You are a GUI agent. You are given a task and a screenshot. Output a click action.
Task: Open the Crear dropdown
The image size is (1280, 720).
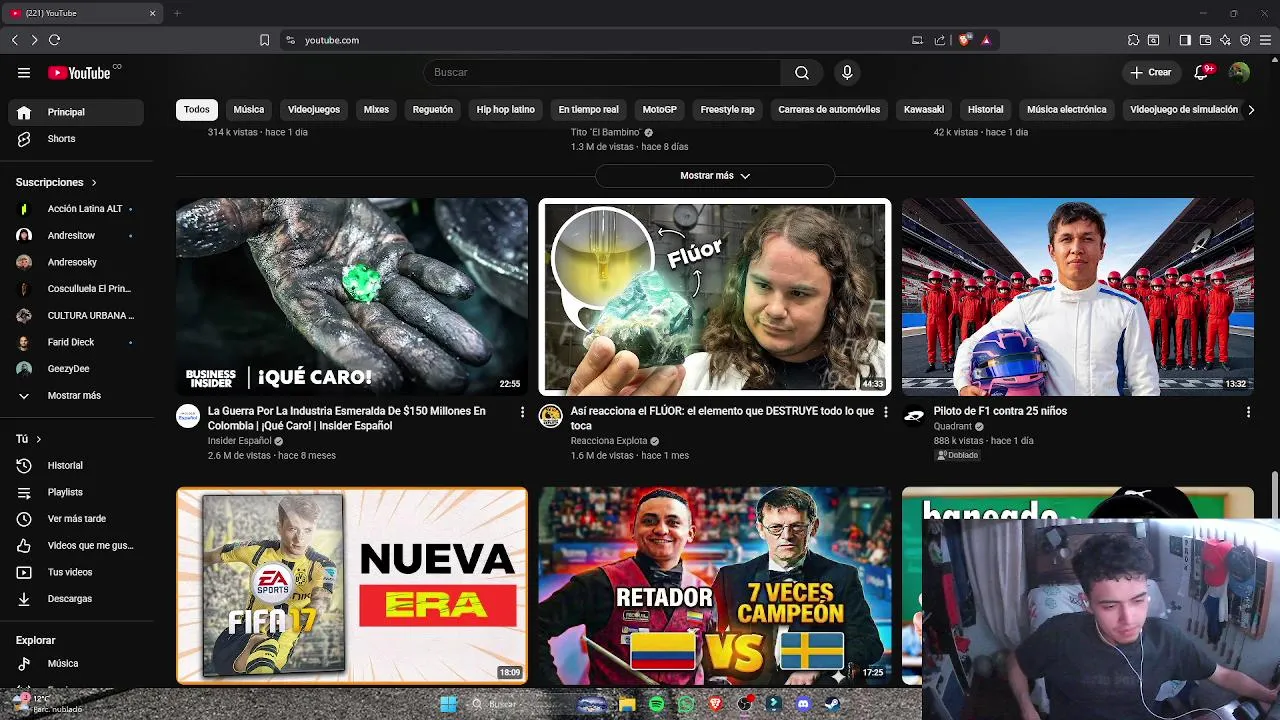(x=1151, y=72)
